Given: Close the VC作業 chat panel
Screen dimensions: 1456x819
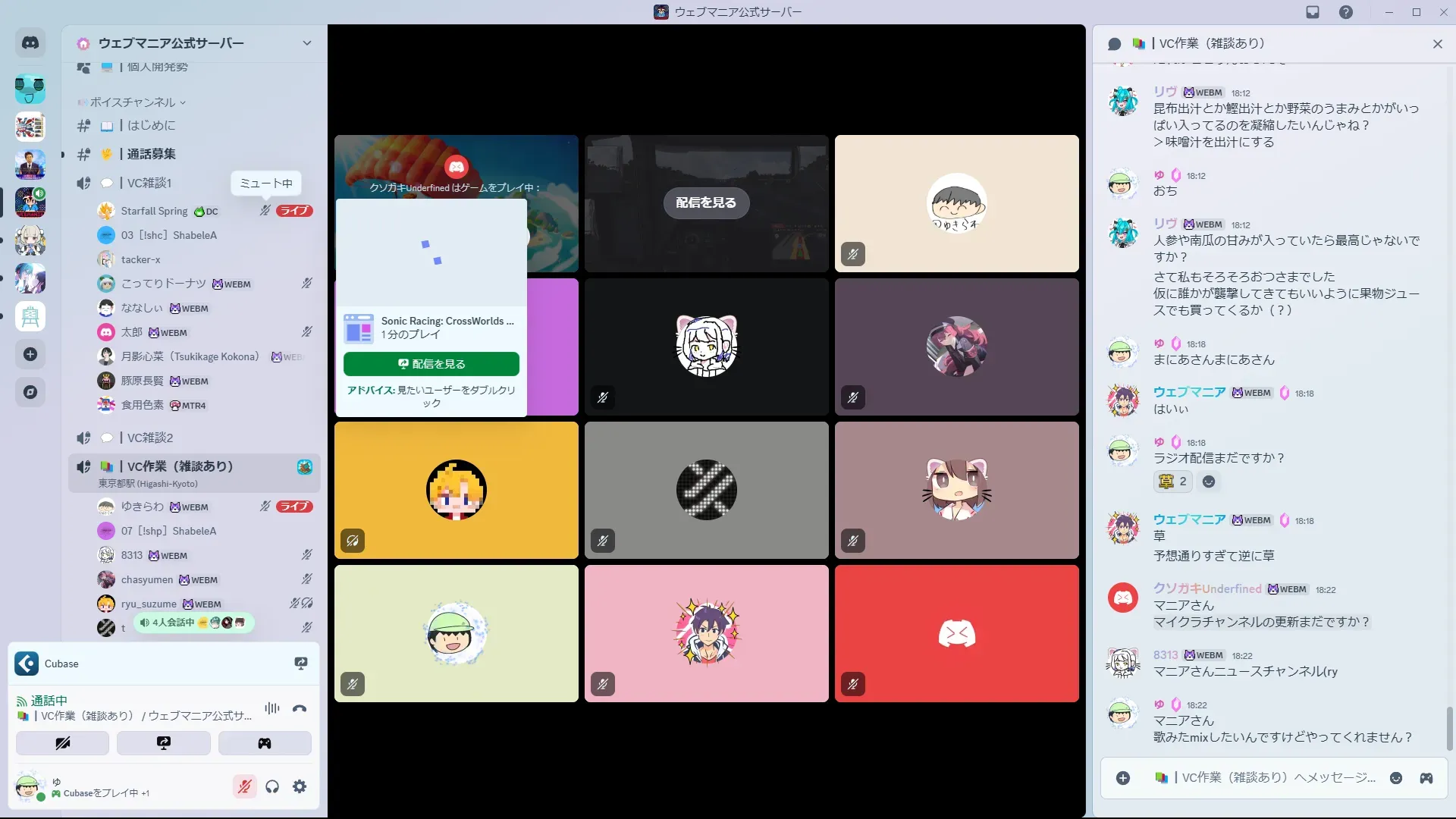Looking at the screenshot, I should point(1437,44).
